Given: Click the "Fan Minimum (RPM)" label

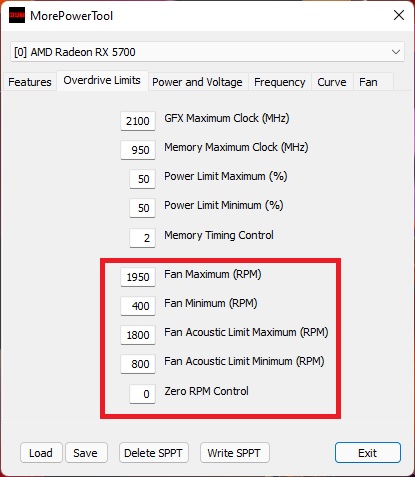Looking at the screenshot, I should pos(211,303).
